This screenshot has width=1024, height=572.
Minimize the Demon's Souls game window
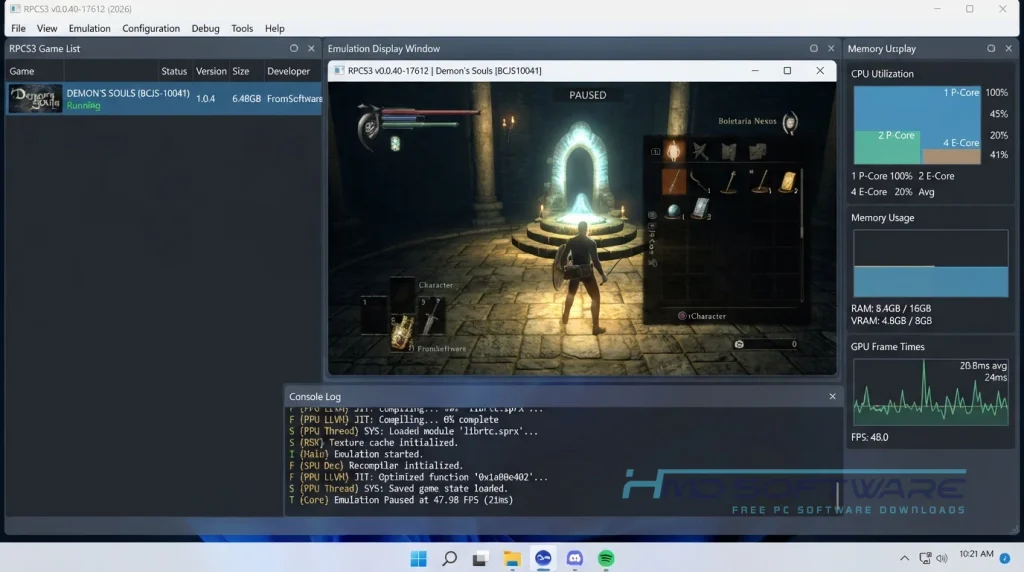pos(755,71)
